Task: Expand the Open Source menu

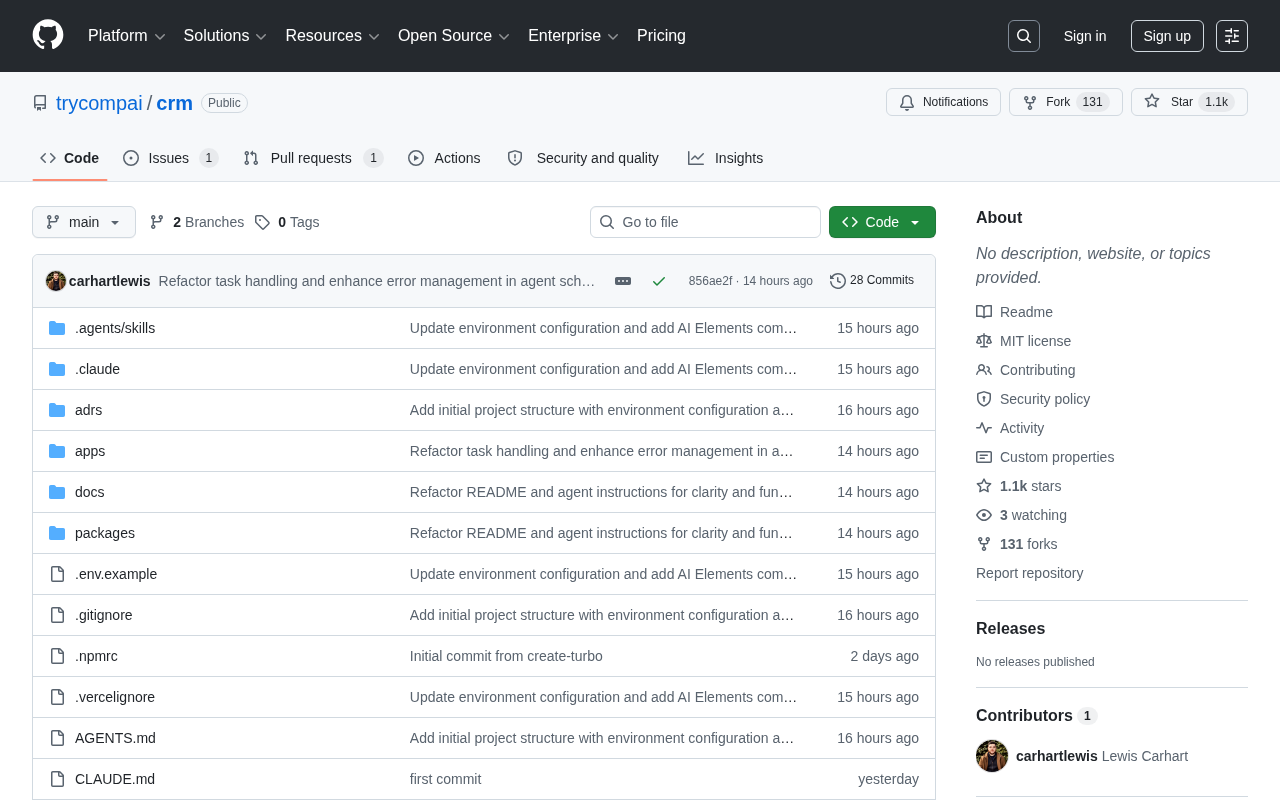Action: 454,36
